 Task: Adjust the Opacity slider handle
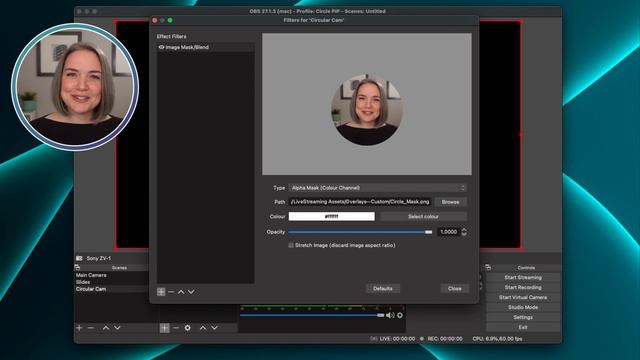coord(428,232)
